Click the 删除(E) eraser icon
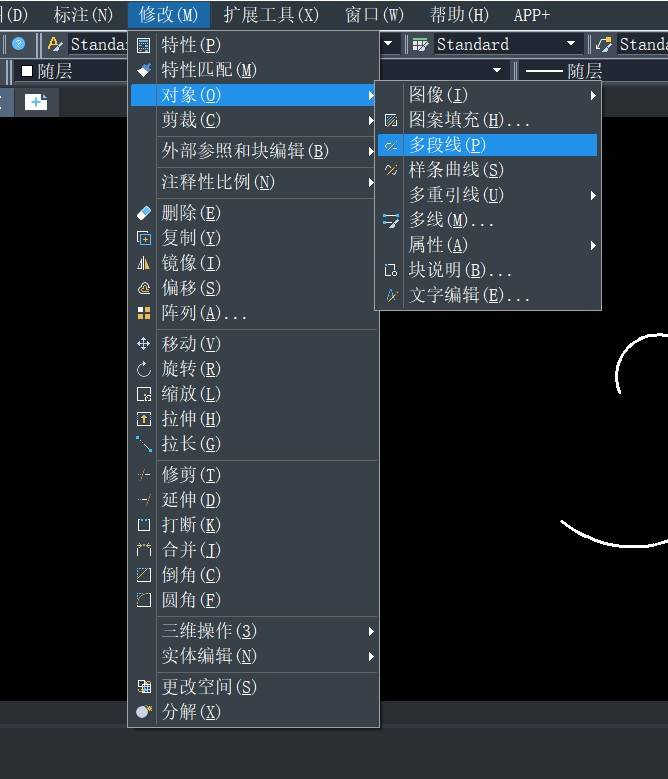668x779 pixels. 144,213
